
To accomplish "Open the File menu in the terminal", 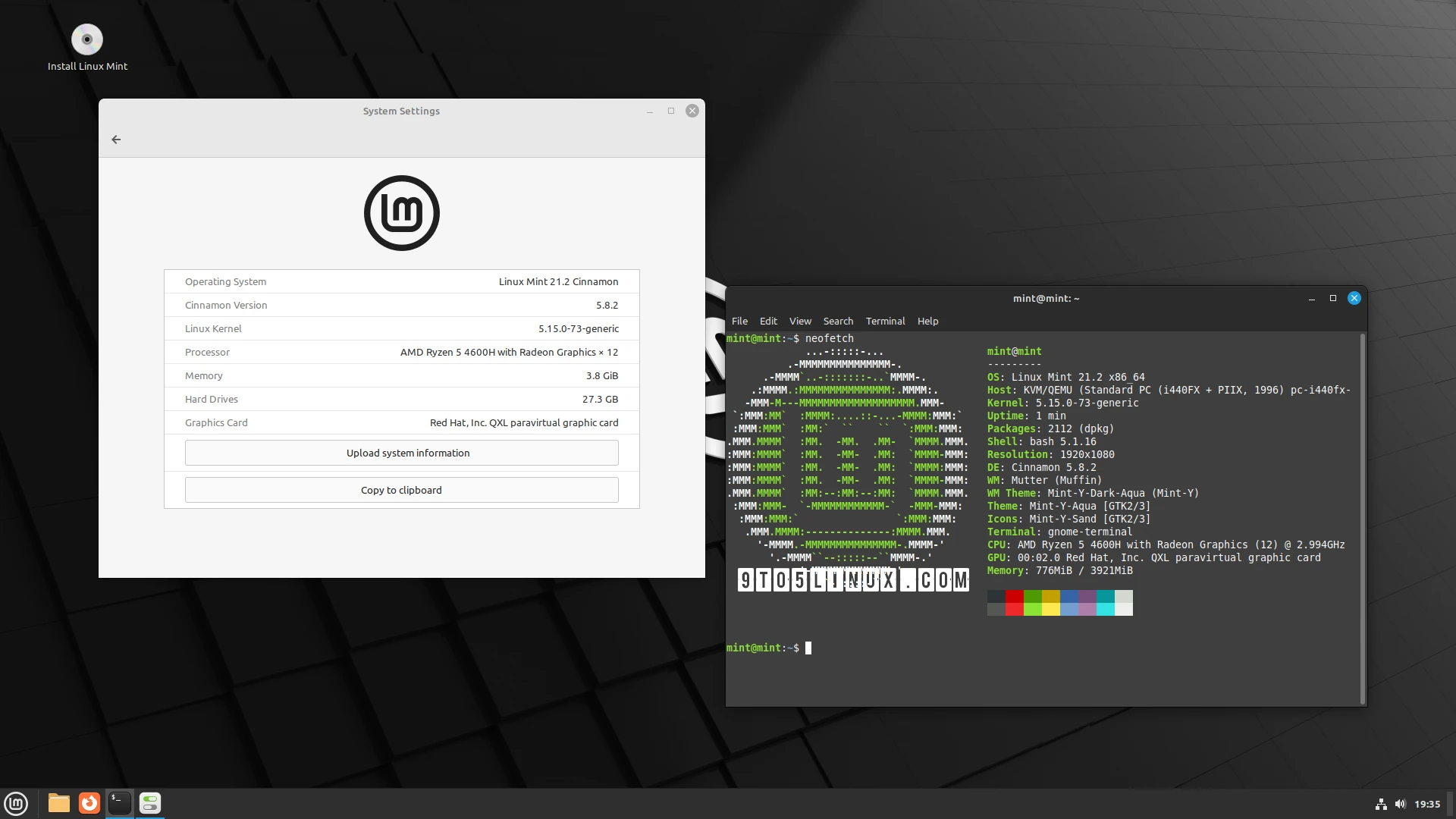I will pos(739,321).
